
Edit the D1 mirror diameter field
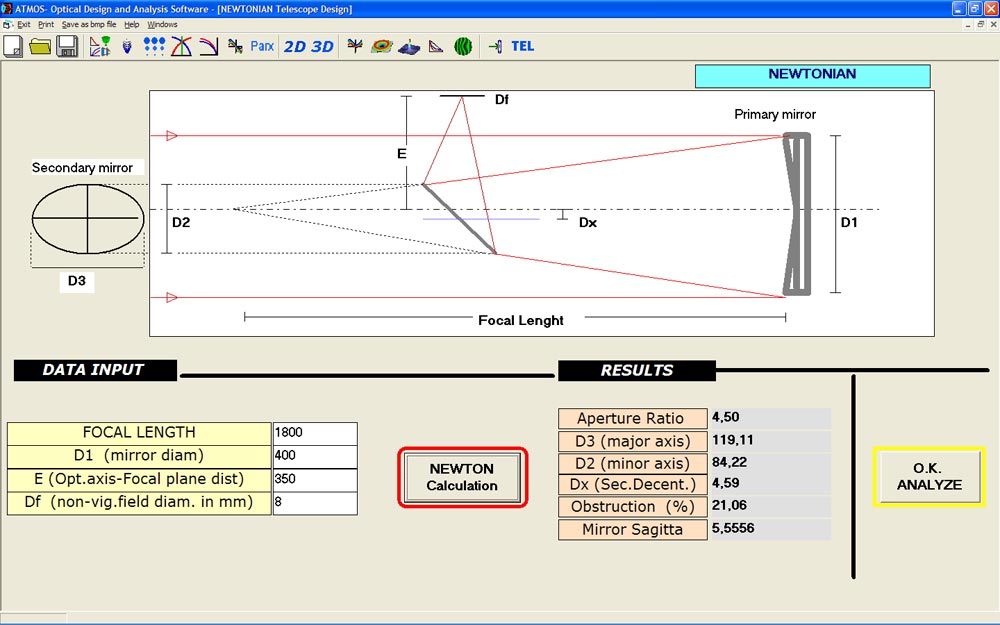click(x=315, y=456)
